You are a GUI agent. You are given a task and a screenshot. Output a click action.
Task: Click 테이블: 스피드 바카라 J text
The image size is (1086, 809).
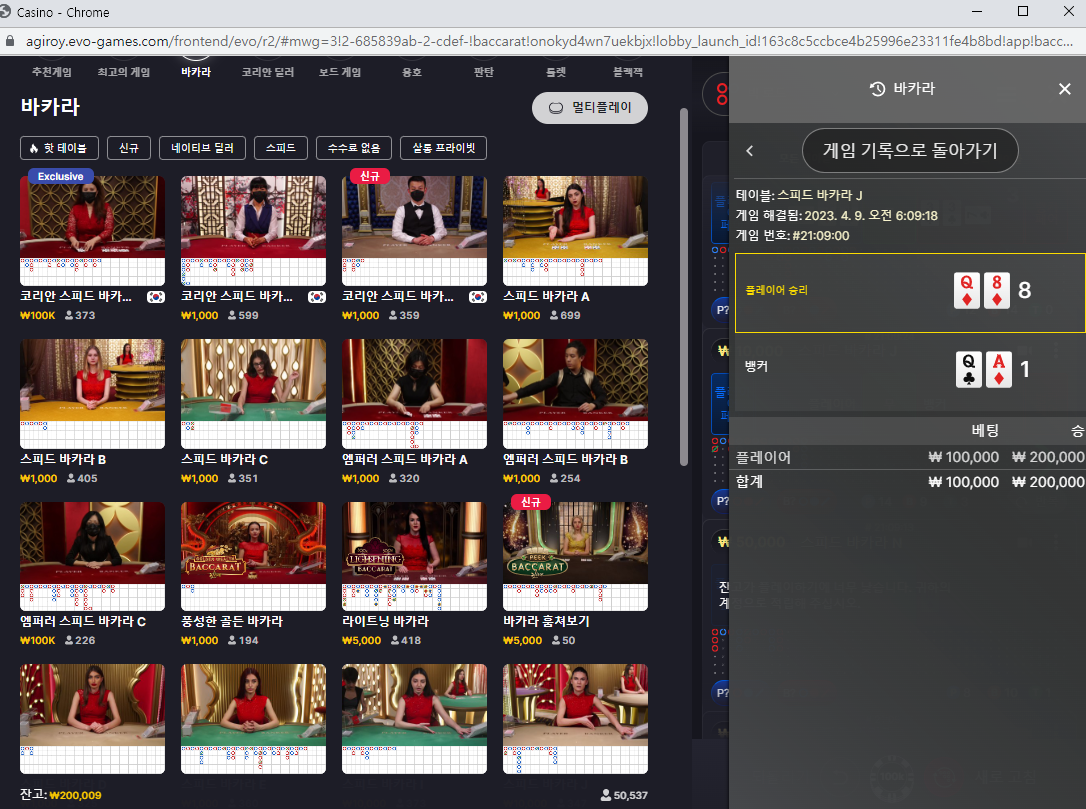pyautogui.click(x=799, y=195)
